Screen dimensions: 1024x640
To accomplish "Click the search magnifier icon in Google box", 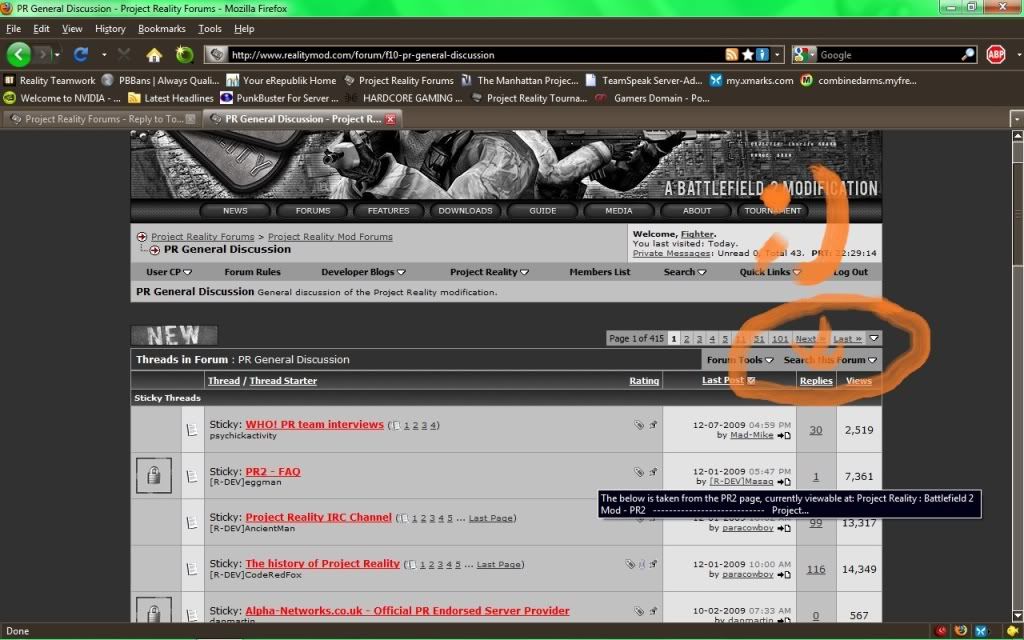I will pos(968,55).
